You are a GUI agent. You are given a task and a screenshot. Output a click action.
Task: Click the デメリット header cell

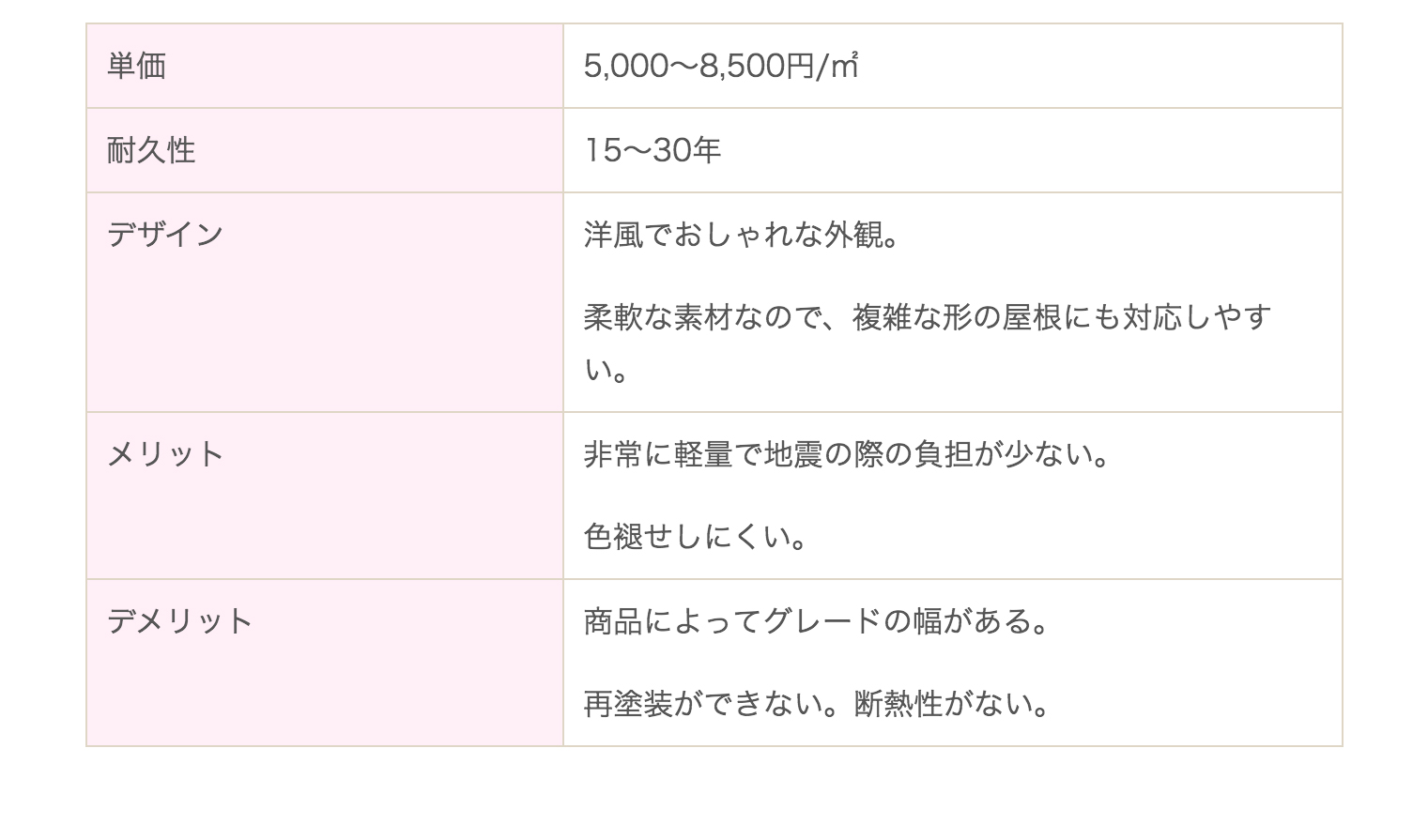point(325,663)
